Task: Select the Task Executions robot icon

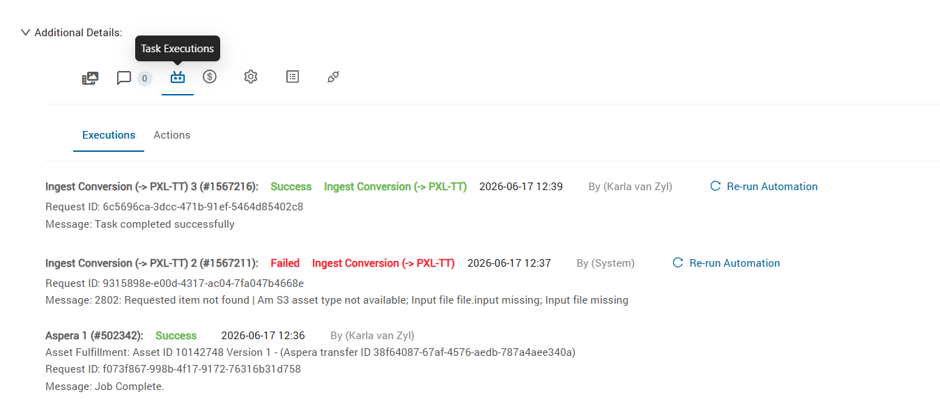Action: click(177, 77)
